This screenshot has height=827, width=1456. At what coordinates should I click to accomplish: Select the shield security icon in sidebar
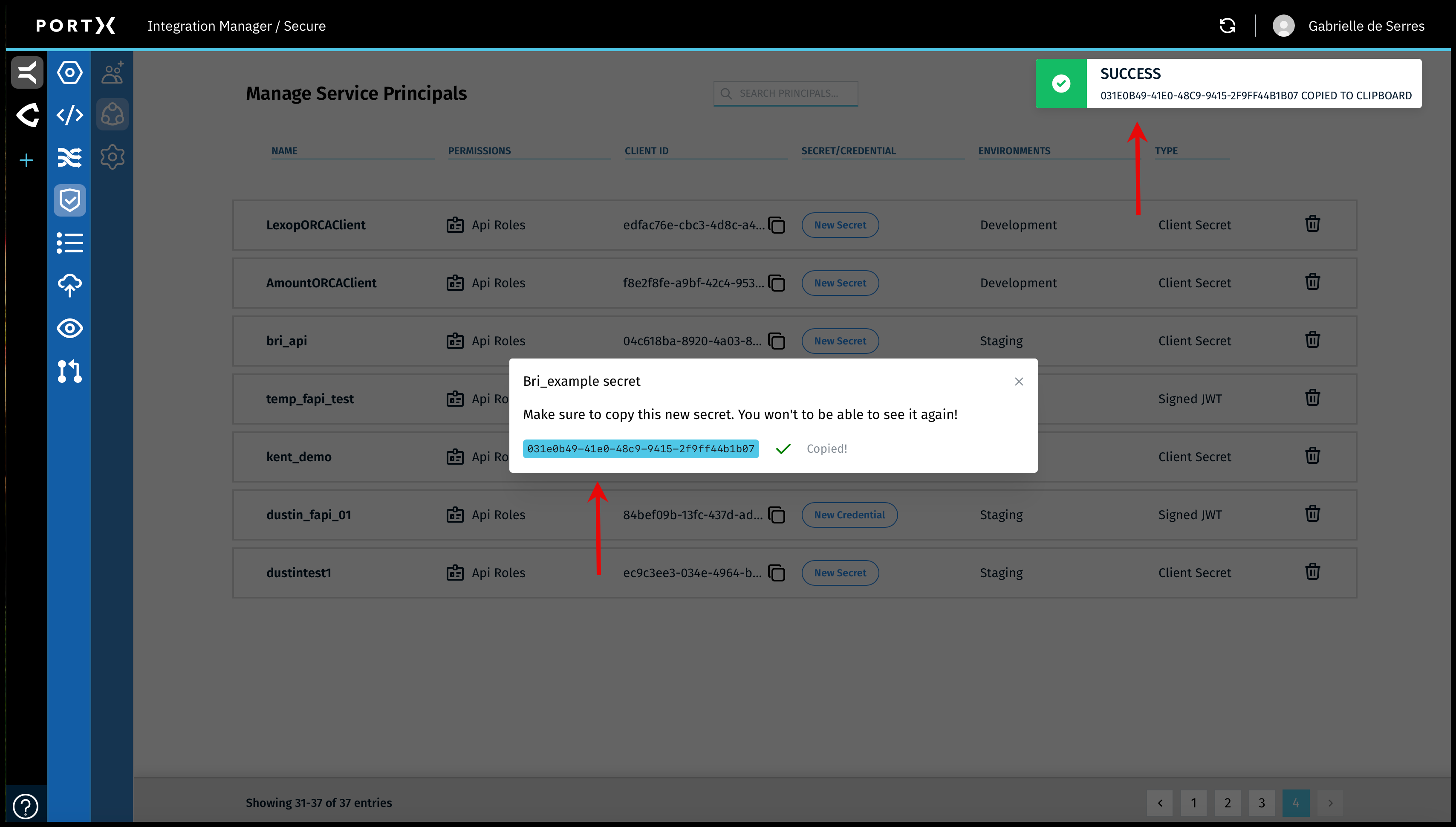[69, 200]
